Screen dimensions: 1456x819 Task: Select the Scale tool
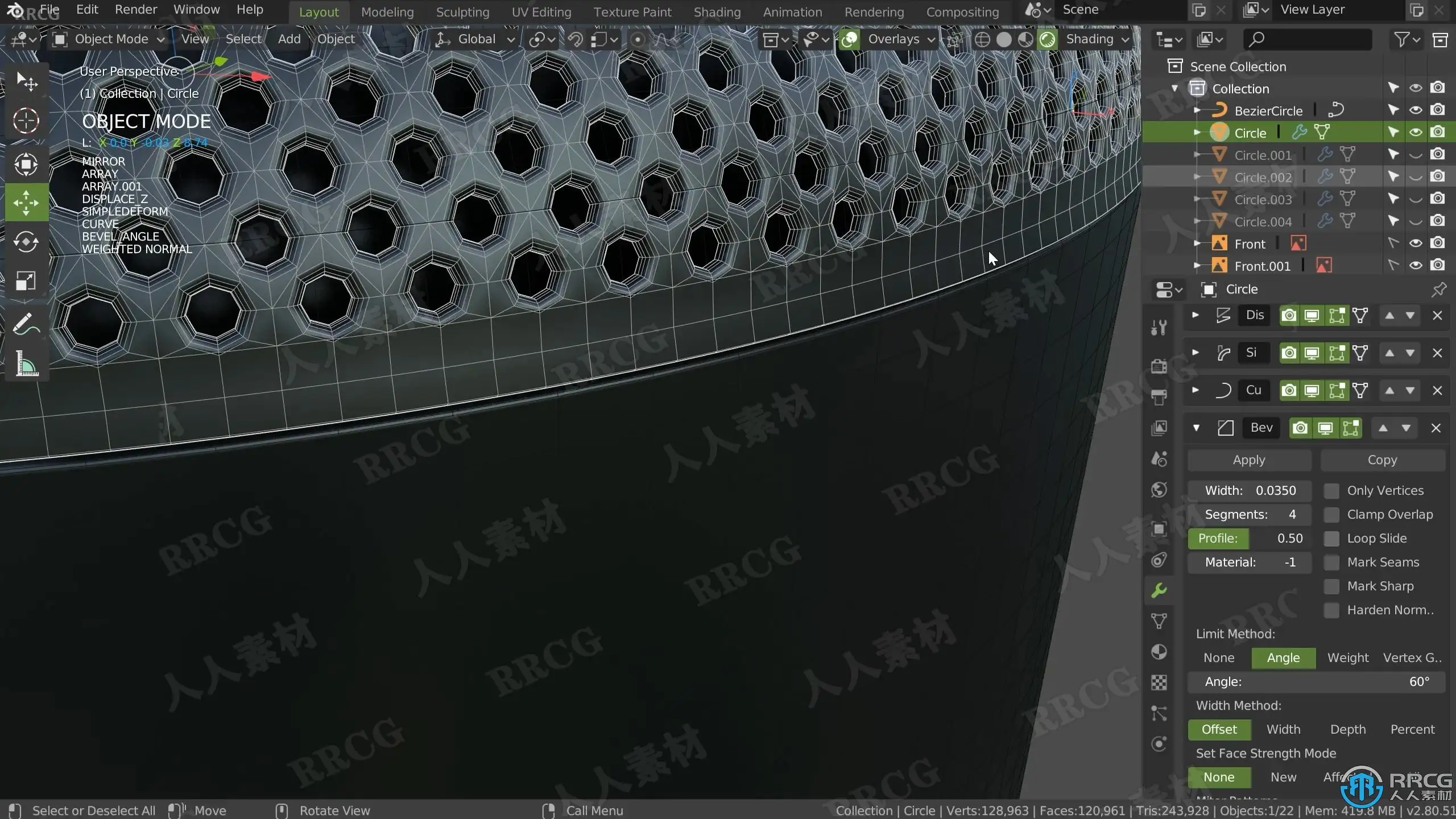26,281
